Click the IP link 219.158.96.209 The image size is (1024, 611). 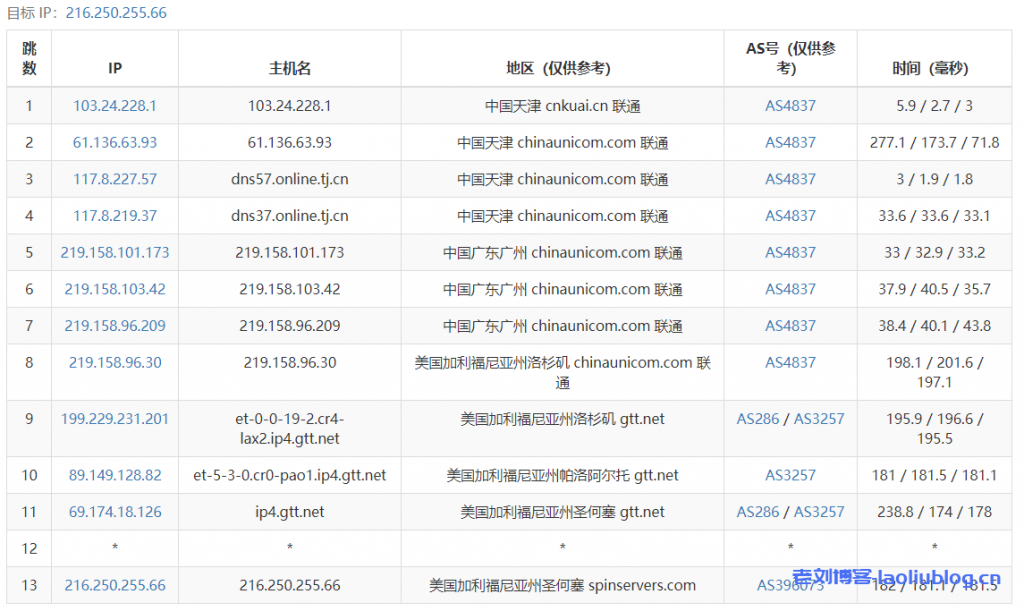click(x=115, y=326)
